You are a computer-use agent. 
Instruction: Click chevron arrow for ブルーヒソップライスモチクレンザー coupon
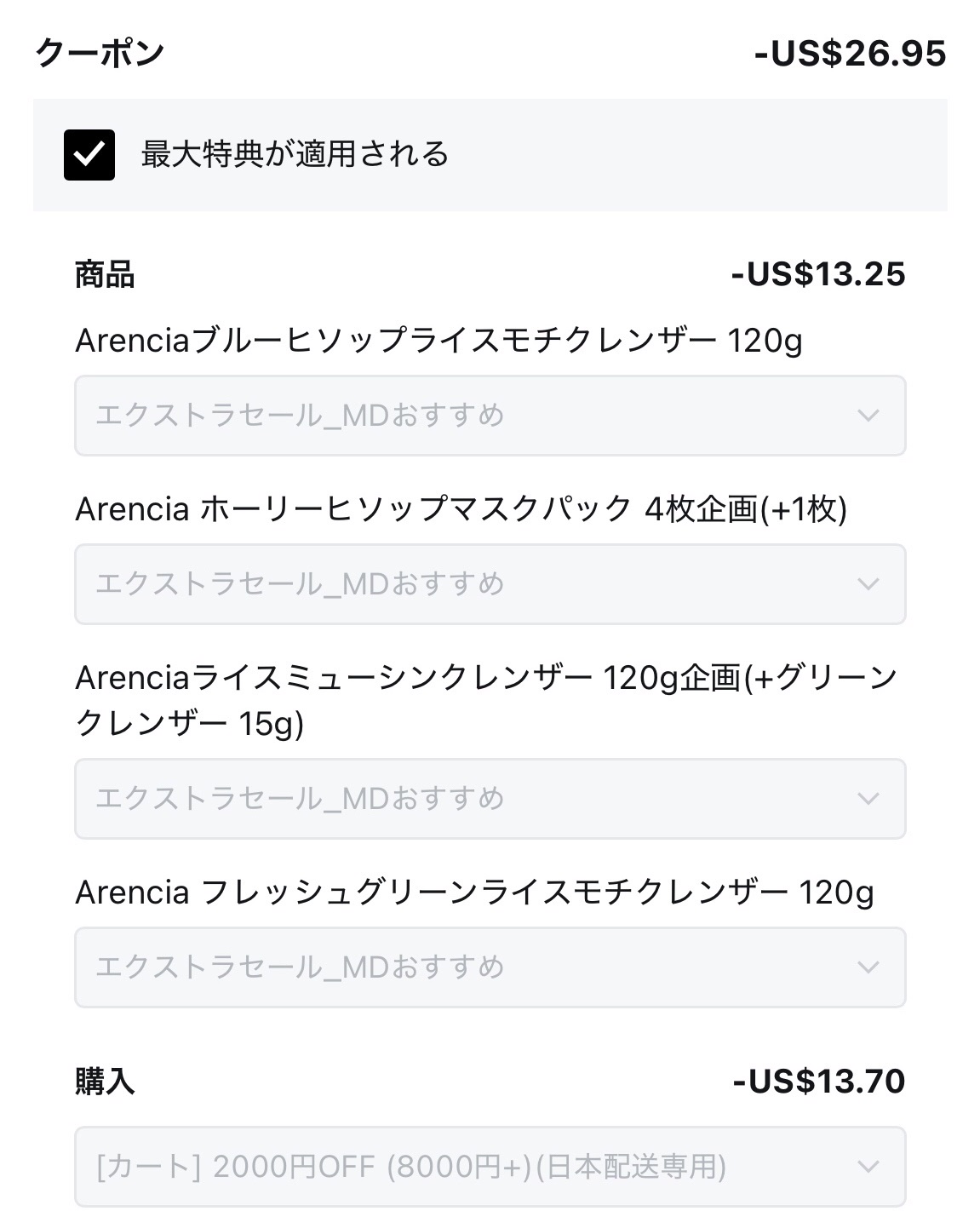(868, 416)
